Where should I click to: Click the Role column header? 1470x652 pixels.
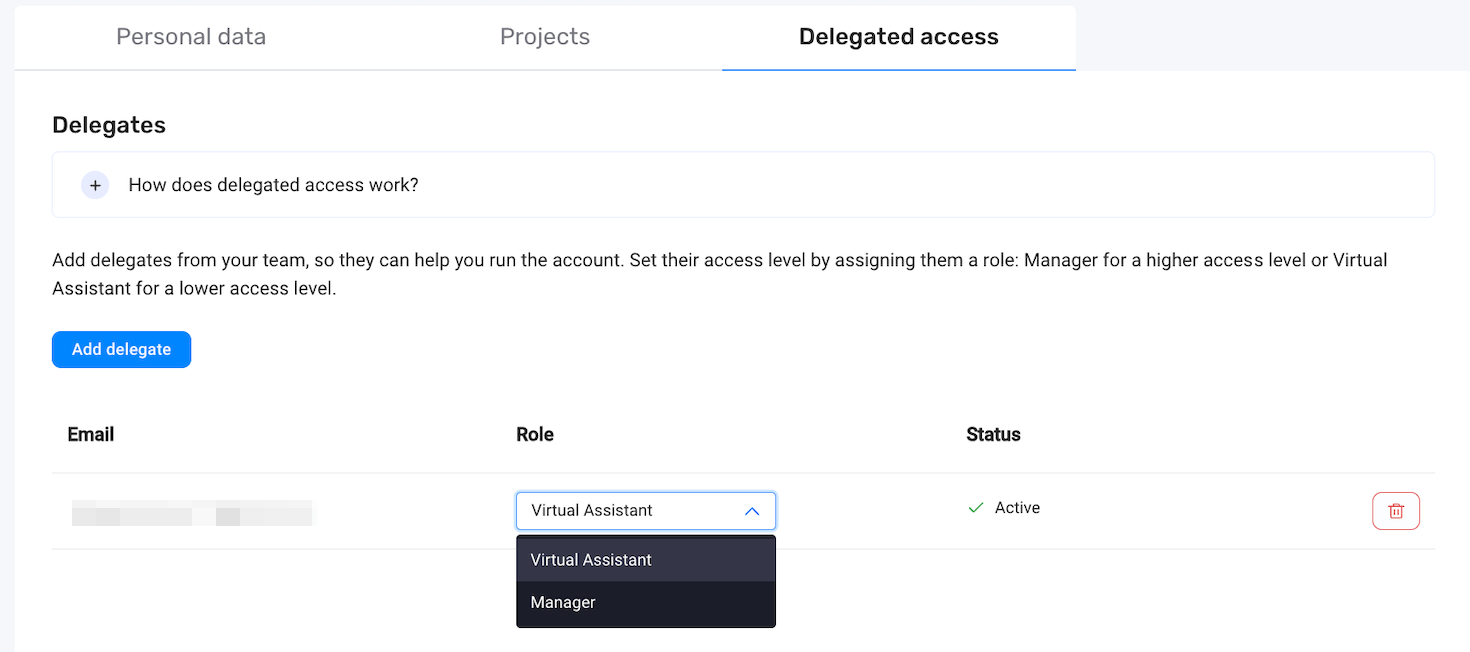click(x=535, y=434)
